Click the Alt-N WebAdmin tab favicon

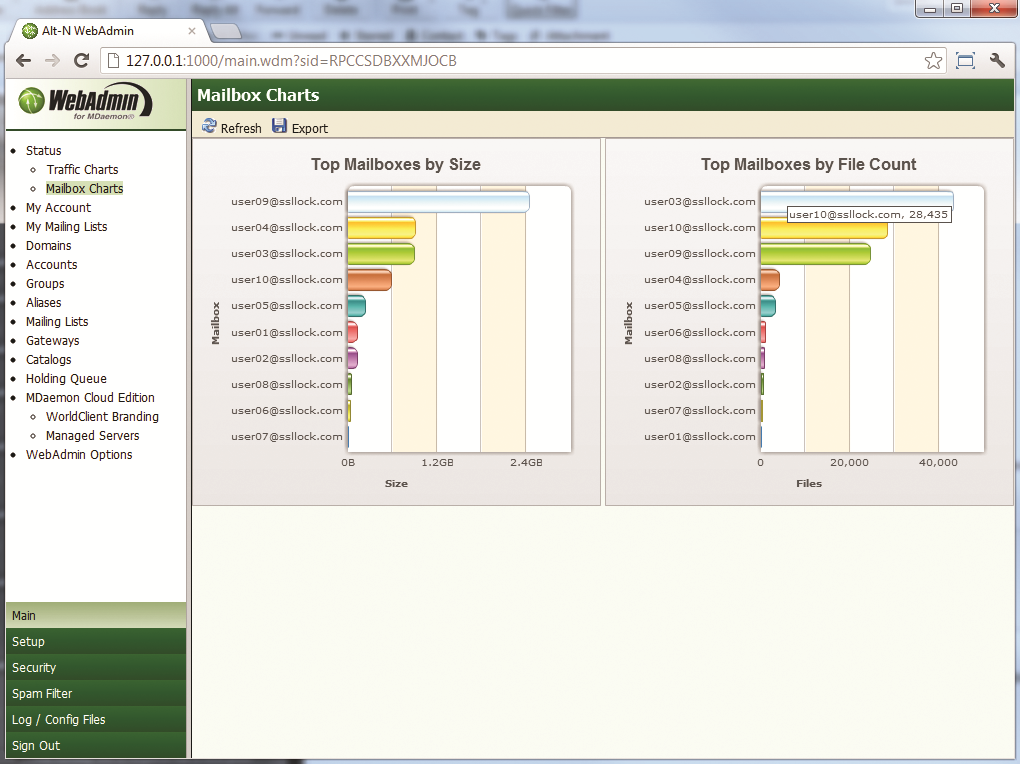click(30, 31)
